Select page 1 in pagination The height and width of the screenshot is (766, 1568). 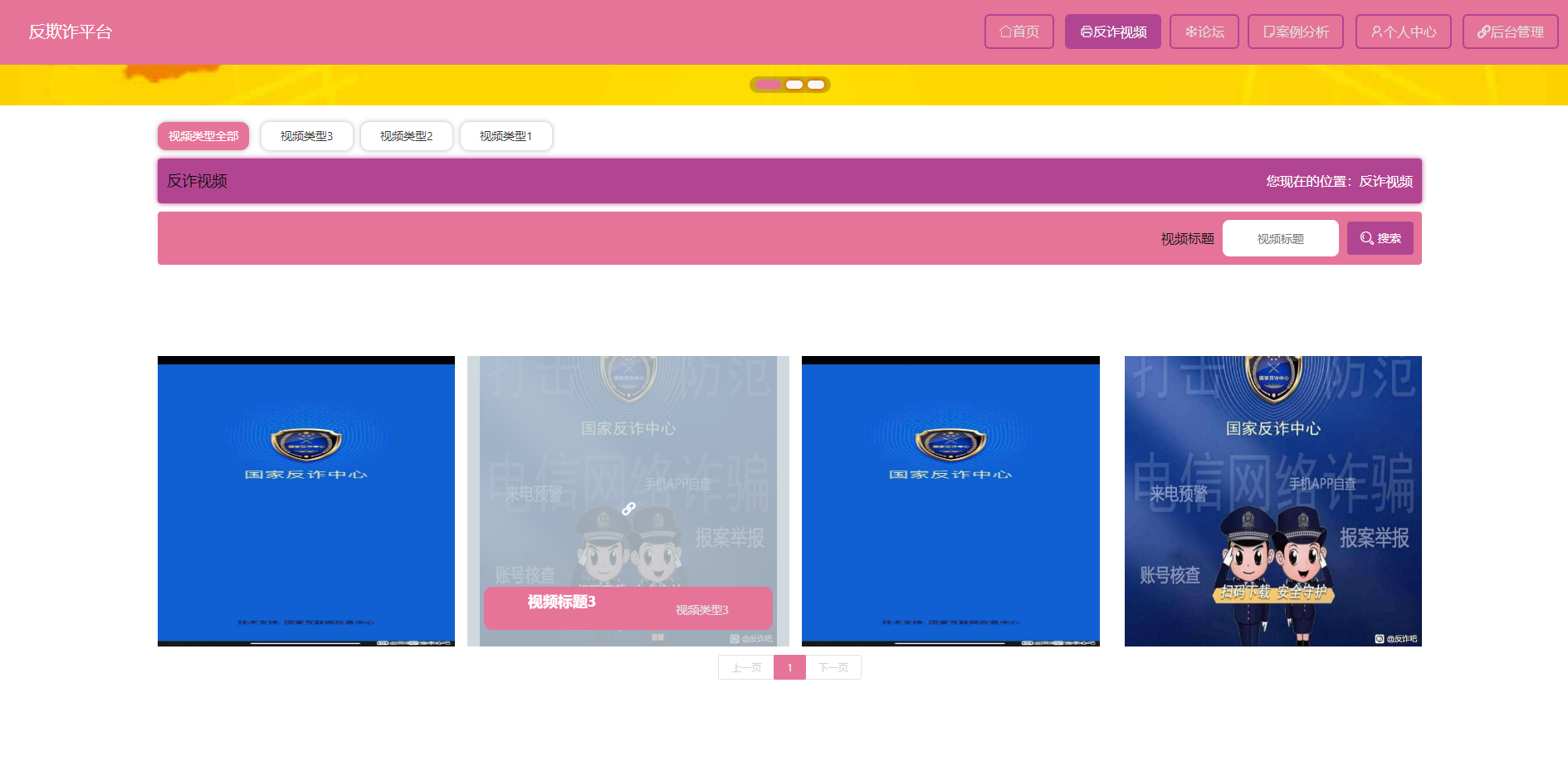pos(789,667)
